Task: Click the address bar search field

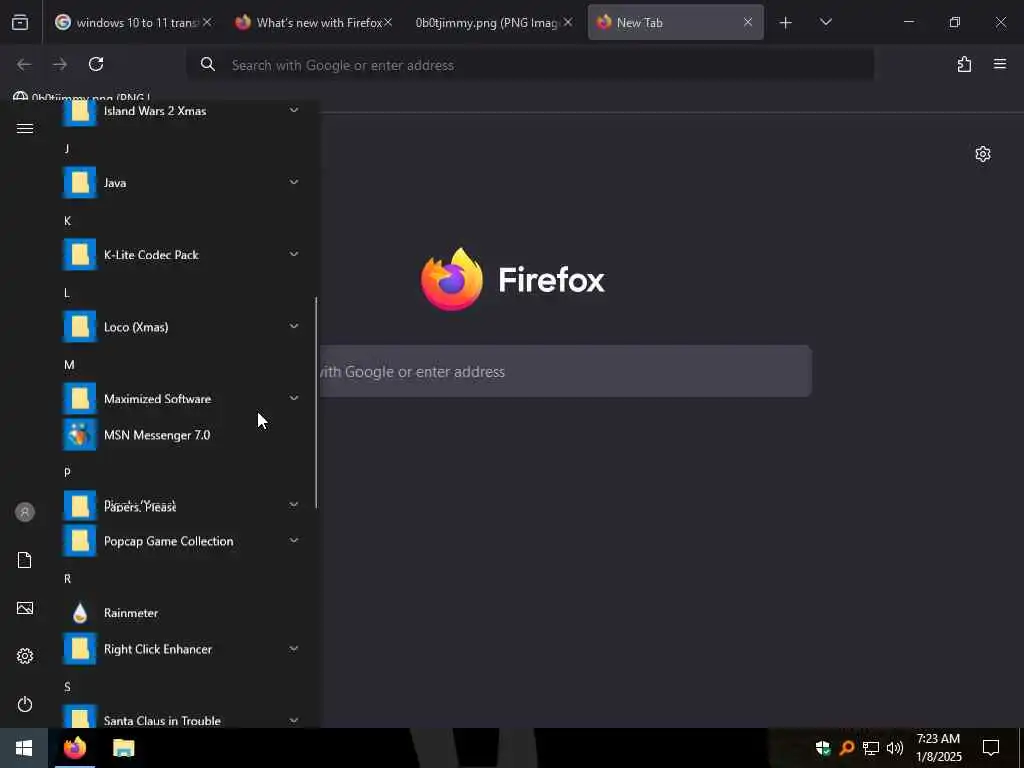Action: pos(530,65)
